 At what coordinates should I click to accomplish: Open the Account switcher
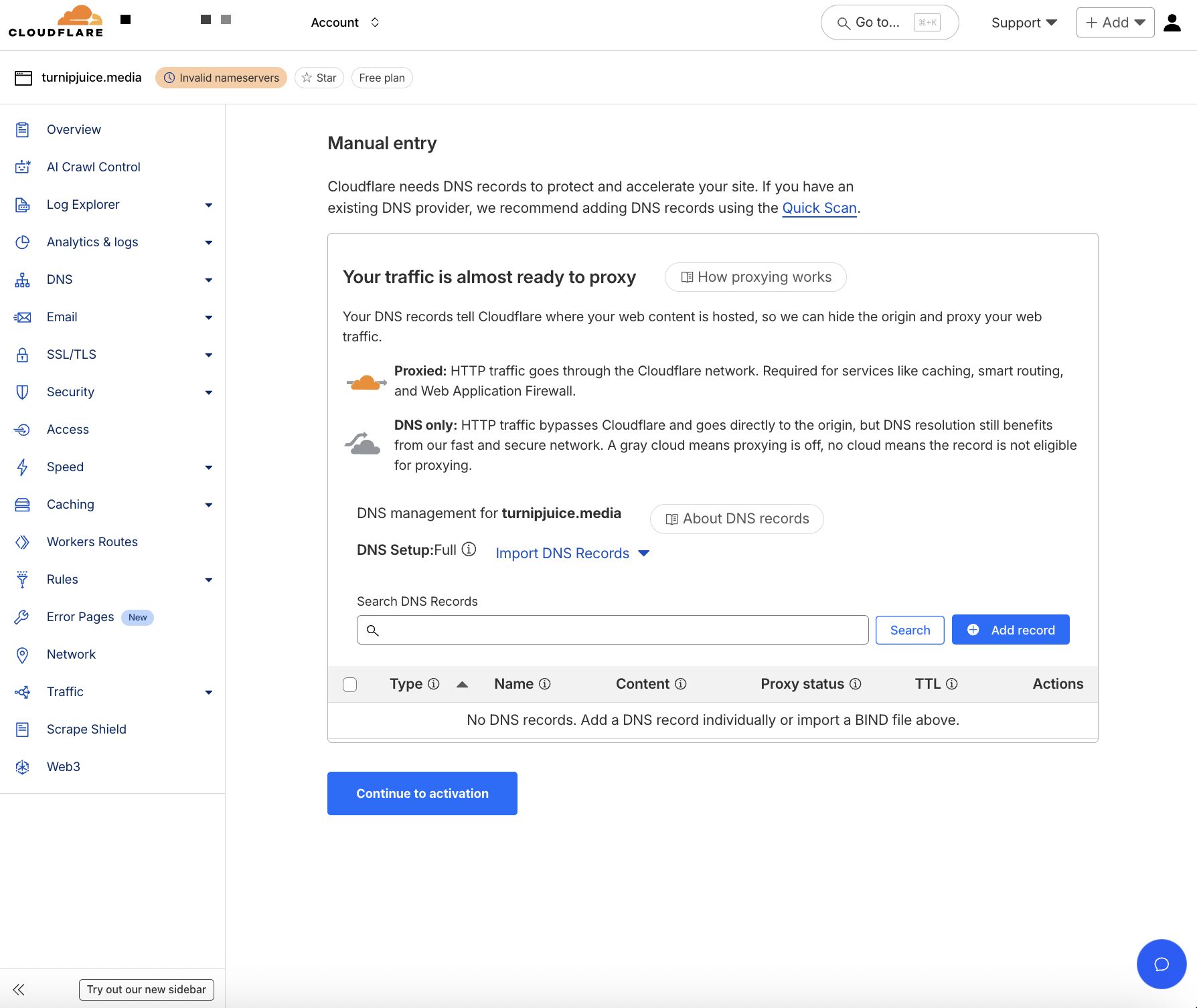pyautogui.click(x=345, y=22)
